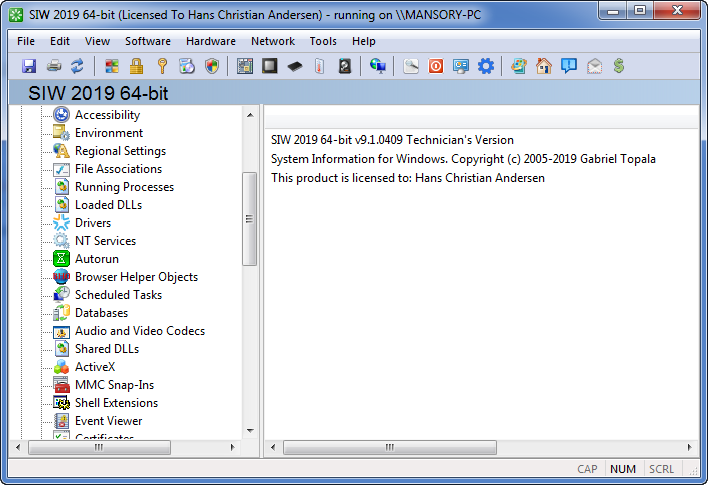Click tree panel scroll down arrow
This screenshot has width=708, height=485.
(250, 431)
